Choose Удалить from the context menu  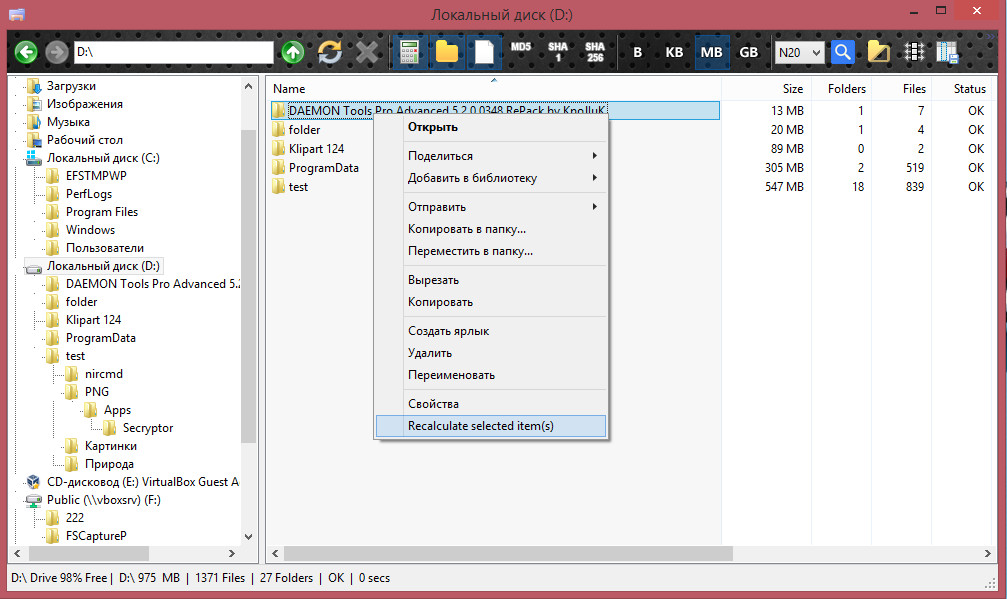click(x=491, y=352)
